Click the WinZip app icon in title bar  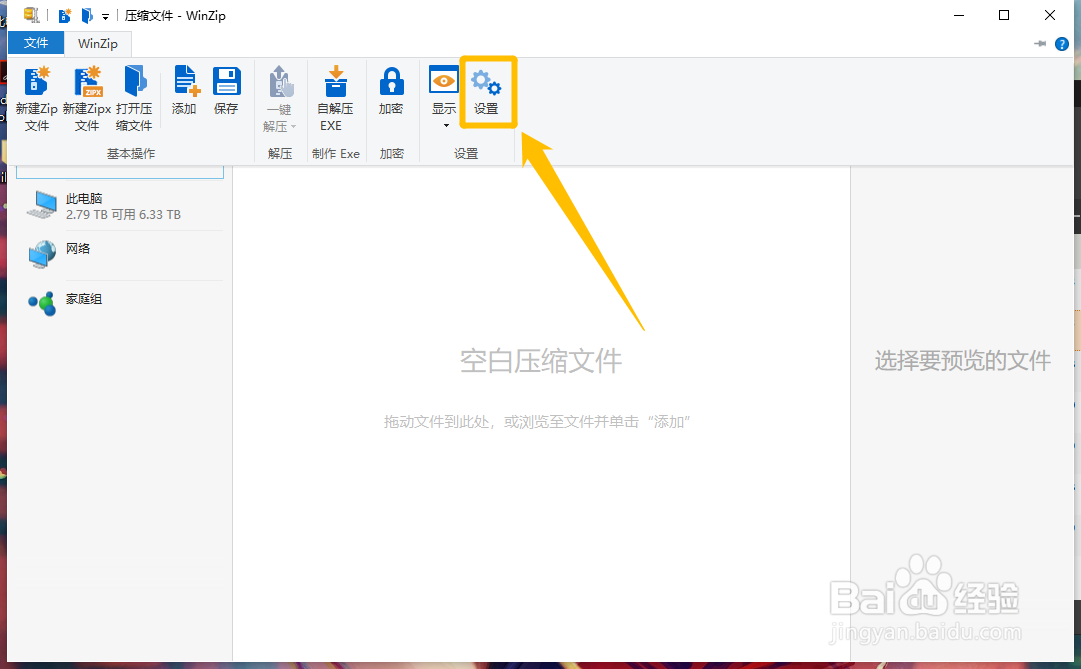(31, 14)
